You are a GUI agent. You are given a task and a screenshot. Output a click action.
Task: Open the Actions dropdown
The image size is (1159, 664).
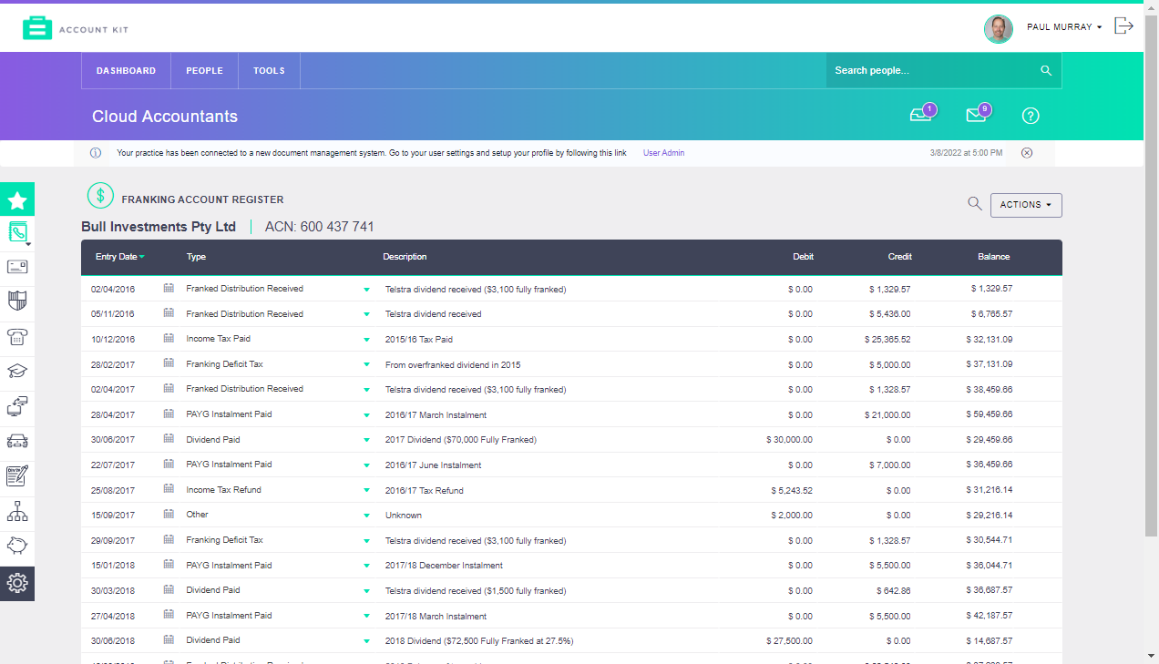[1025, 204]
